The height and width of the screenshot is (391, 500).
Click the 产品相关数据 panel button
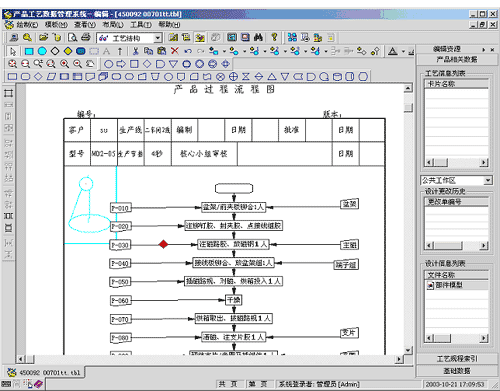456,60
